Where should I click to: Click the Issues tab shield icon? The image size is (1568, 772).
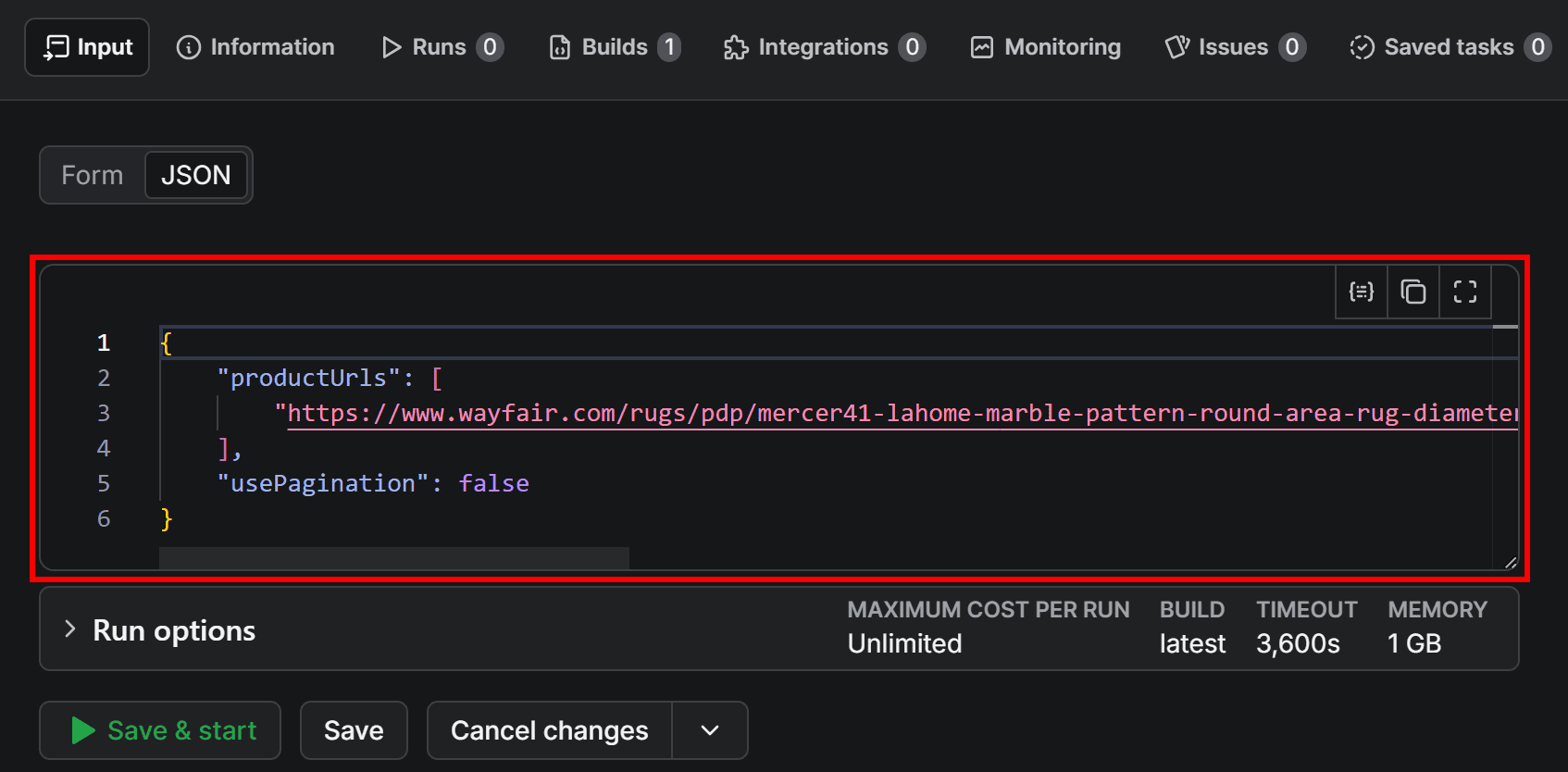[1177, 47]
